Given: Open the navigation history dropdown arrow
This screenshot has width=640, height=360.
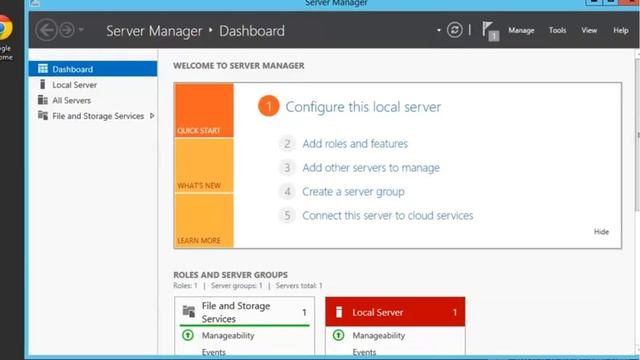Looking at the screenshot, I should coord(81,30).
